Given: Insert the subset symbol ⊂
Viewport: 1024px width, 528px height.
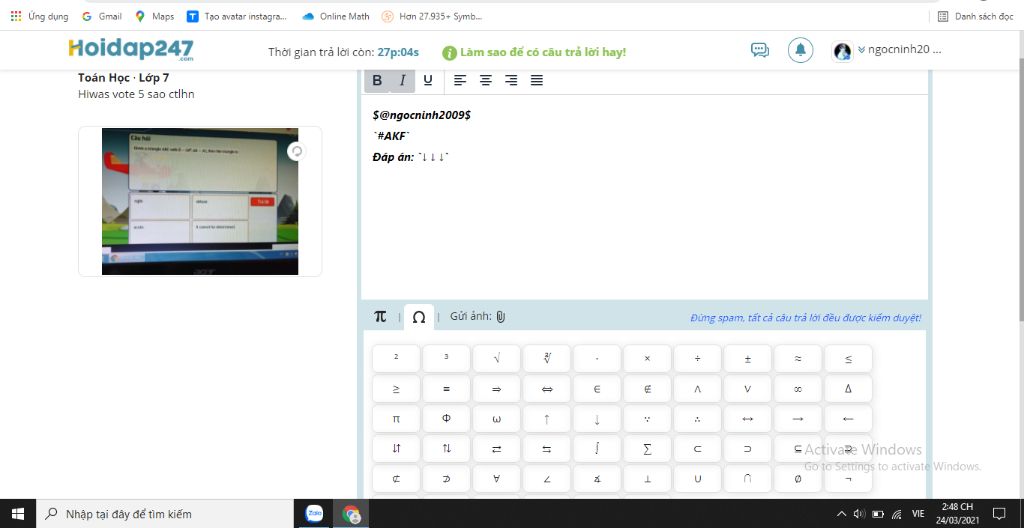Looking at the screenshot, I should (x=697, y=449).
